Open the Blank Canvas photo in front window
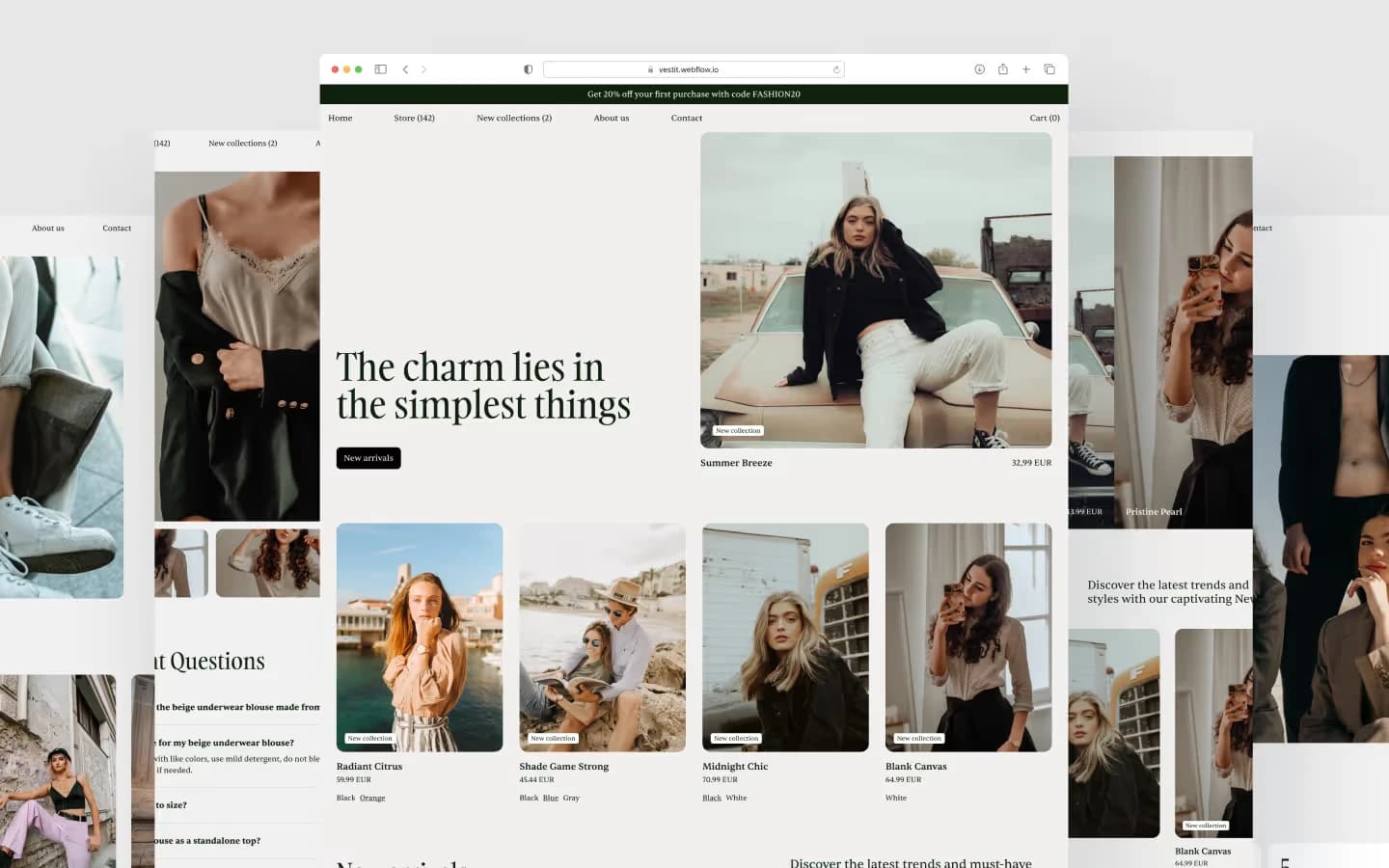This screenshot has width=1389, height=868. (968, 637)
